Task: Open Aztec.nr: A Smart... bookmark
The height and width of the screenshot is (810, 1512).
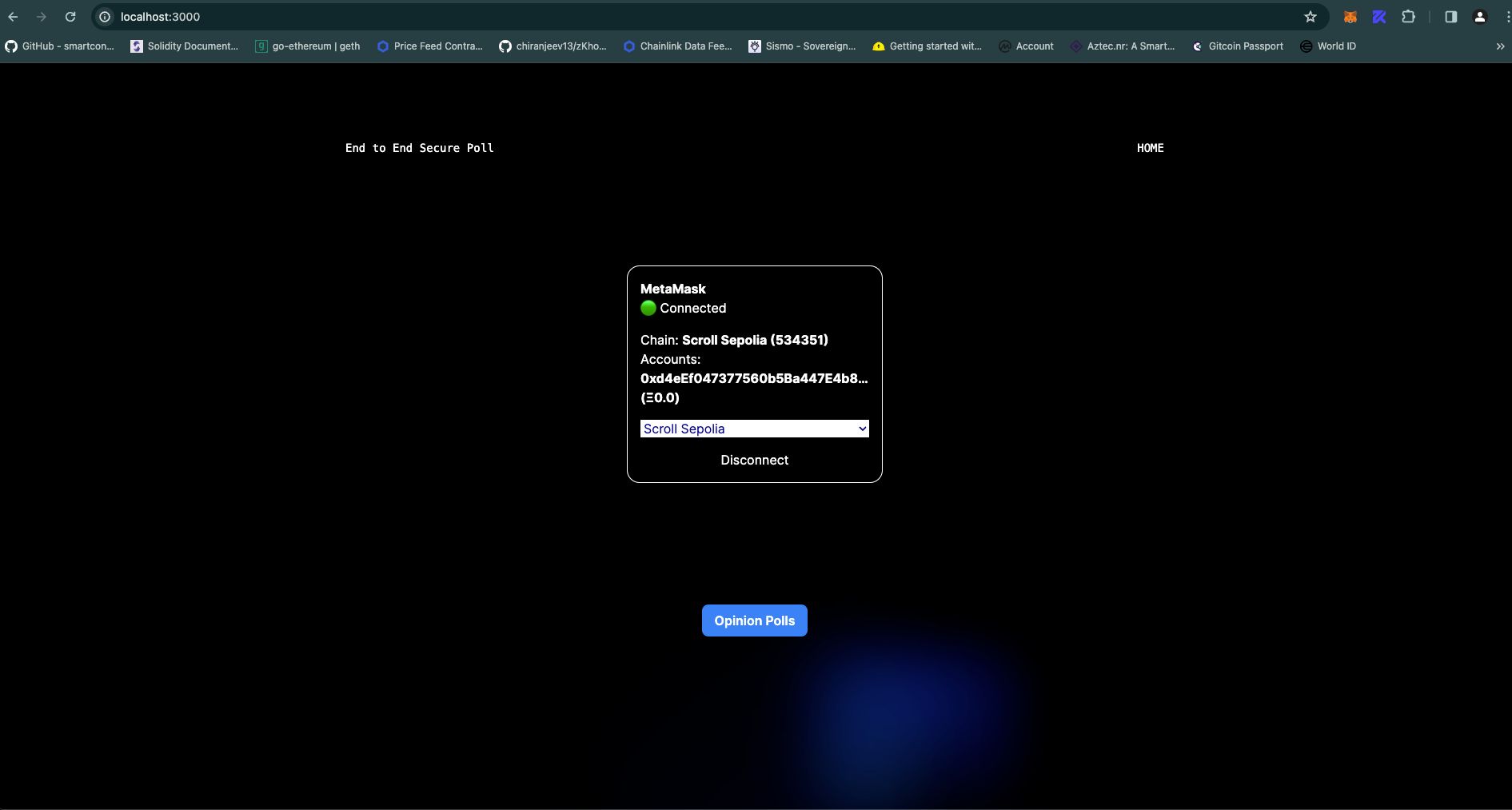Action: tap(1123, 46)
